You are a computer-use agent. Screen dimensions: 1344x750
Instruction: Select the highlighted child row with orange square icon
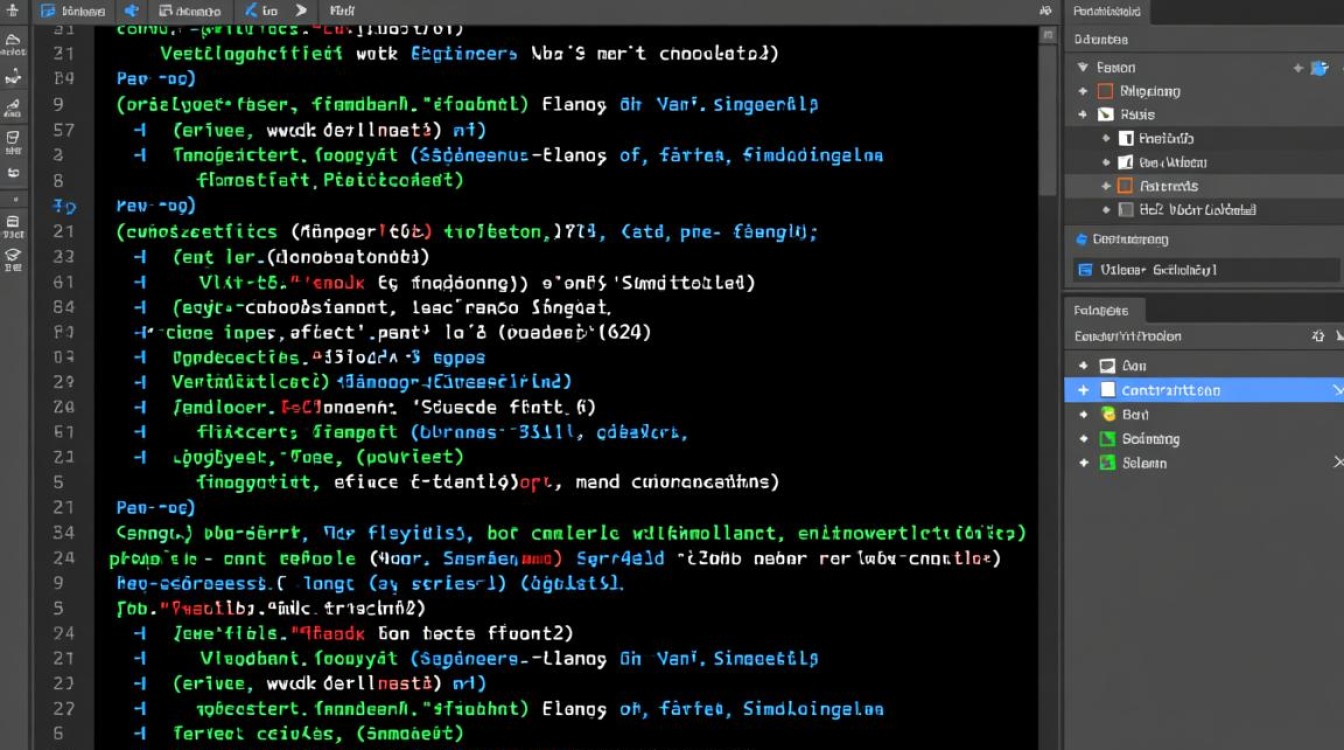(x=1203, y=186)
